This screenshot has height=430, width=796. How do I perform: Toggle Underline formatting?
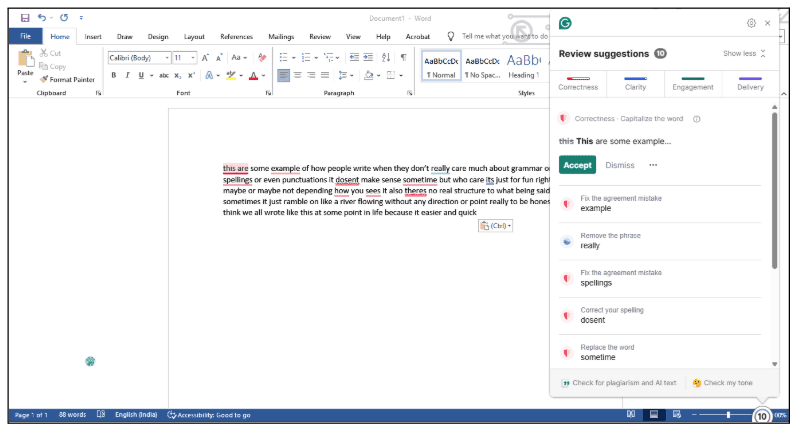(141, 76)
